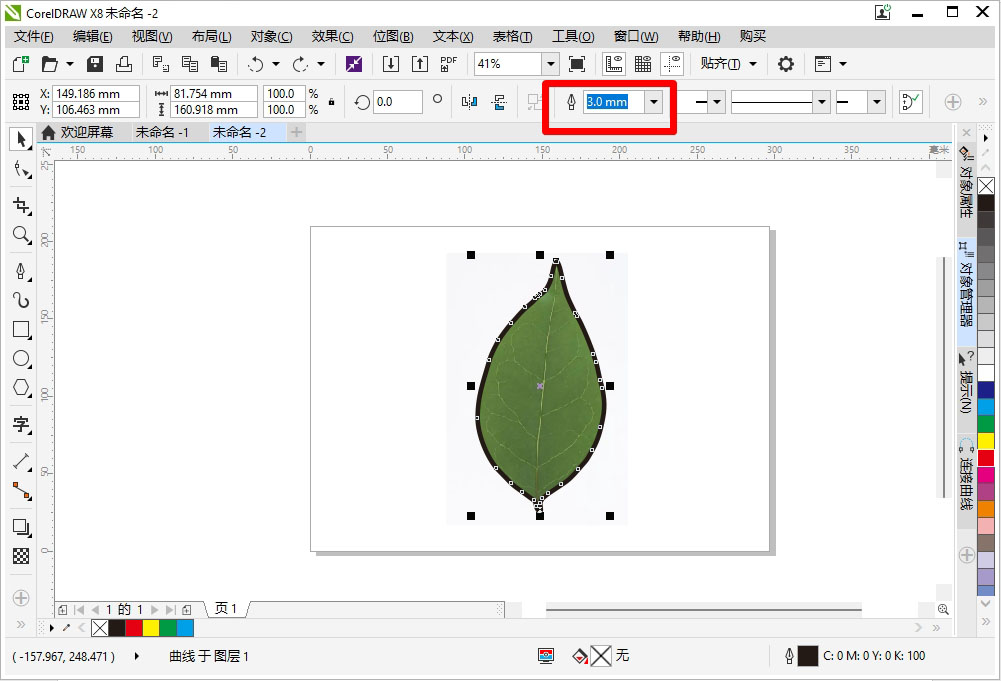1001x681 pixels.
Task: Select the Zoom tool in the toolbox
Action: click(x=22, y=235)
